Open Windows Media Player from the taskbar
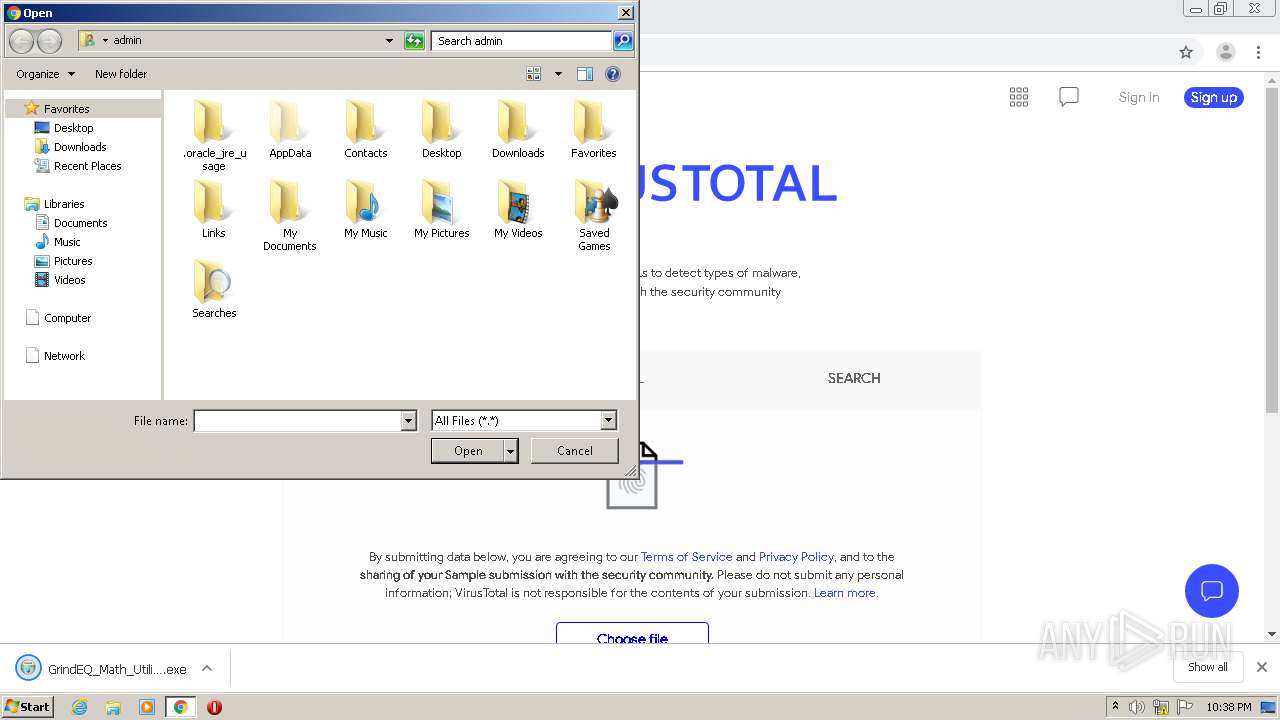This screenshot has width=1280, height=720. point(147,707)
